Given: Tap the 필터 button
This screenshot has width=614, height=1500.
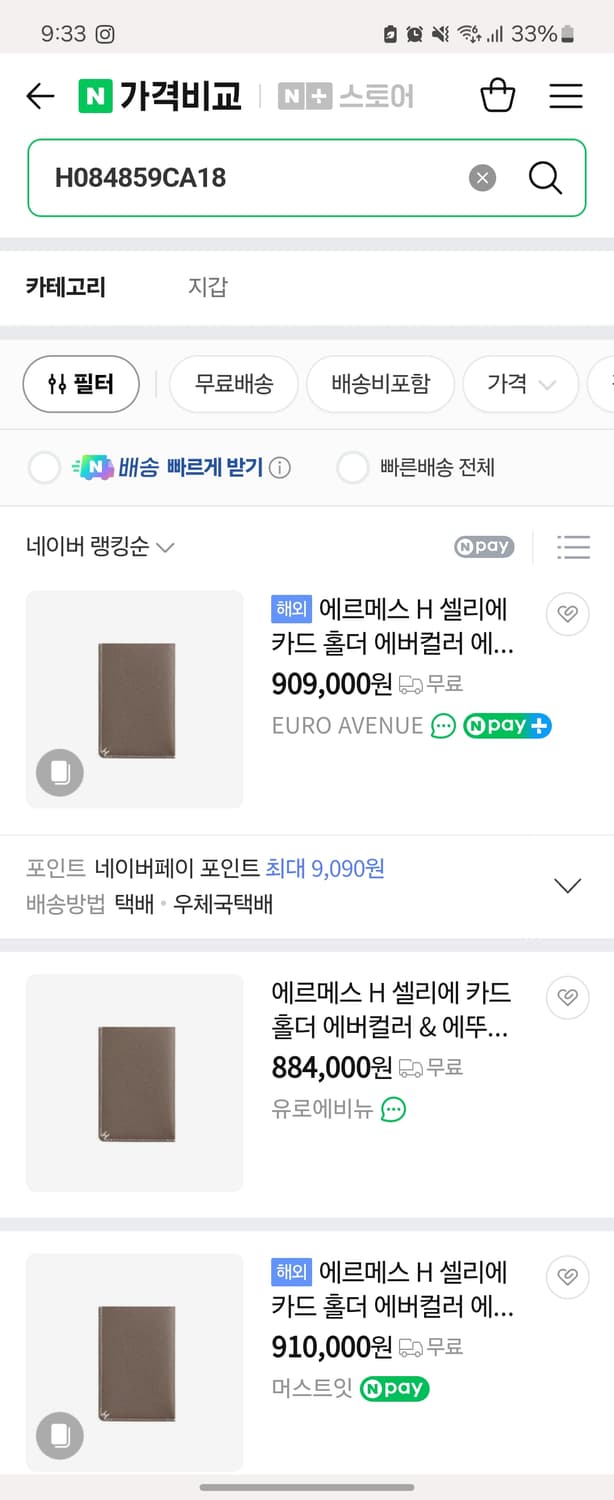Looking at the screenshot, I should pos(81,384).
